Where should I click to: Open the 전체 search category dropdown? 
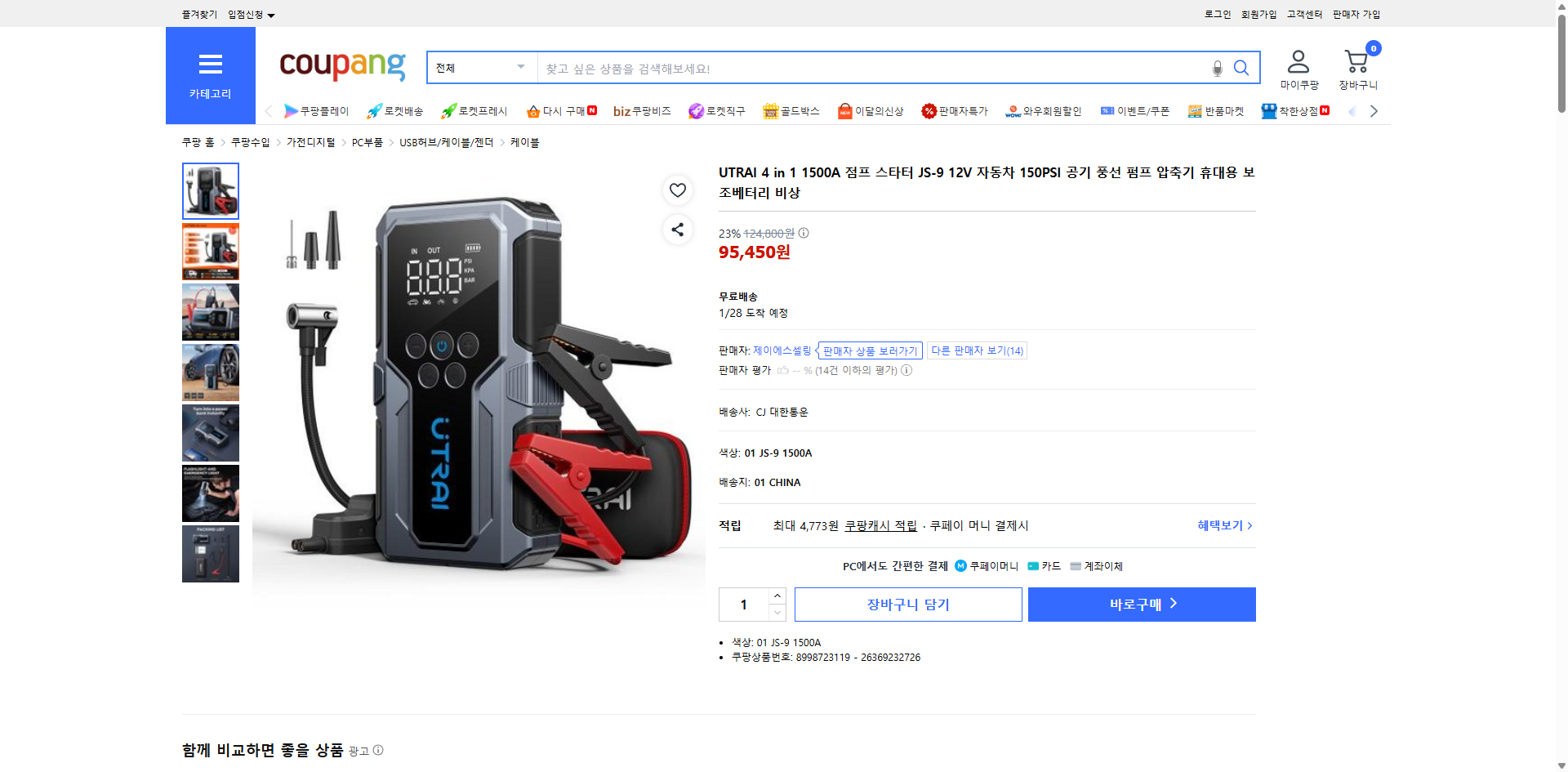point(479,68)
